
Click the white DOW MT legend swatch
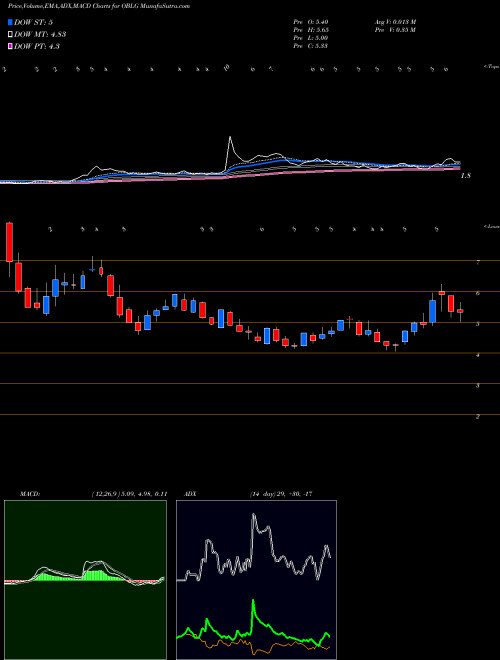[11, 35]
